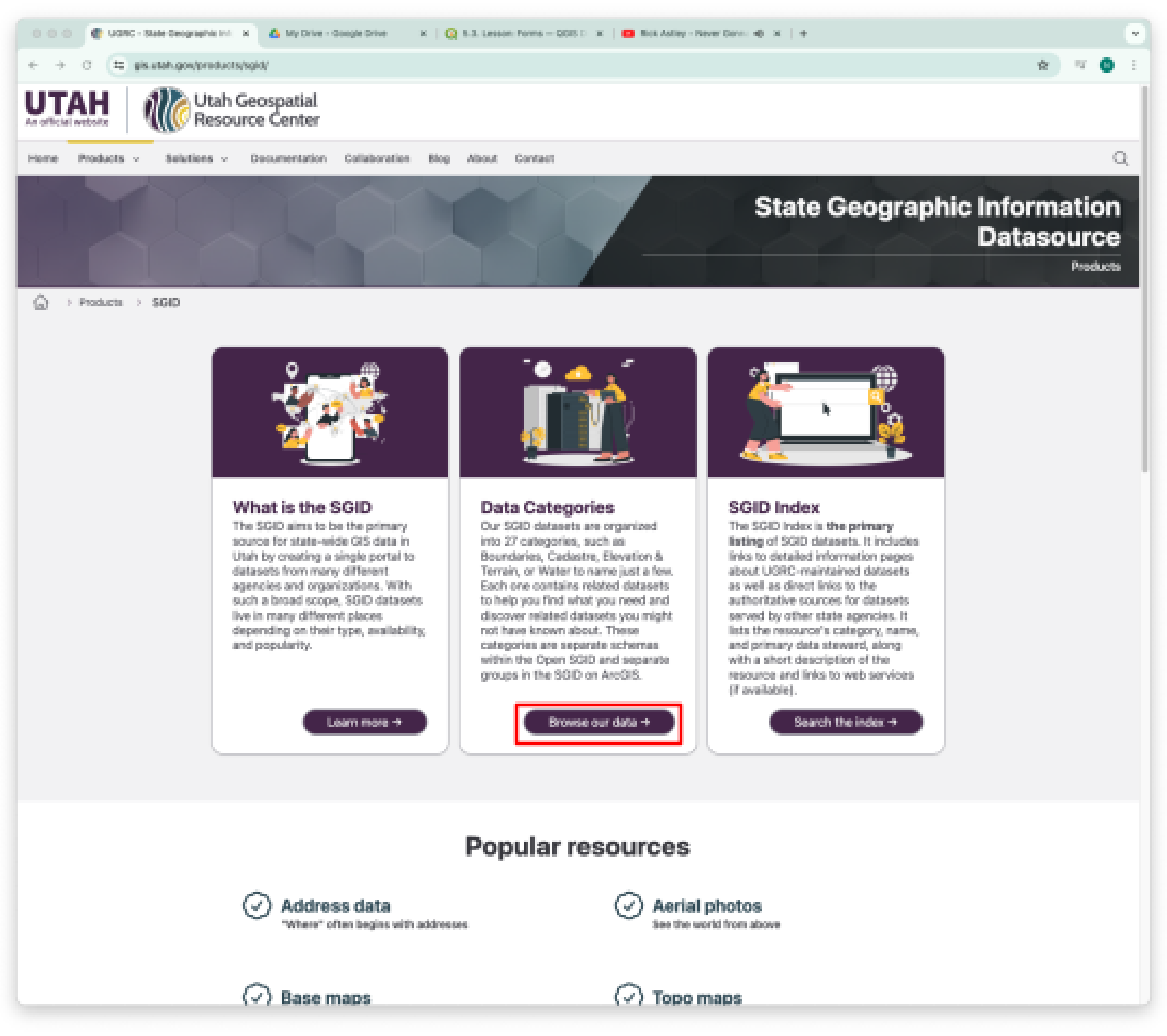Image resolution: width=1167 pixels, height=1036 pixels.
Task: Click the Products breadcrumb link
Action: click(x=101, y=303)
